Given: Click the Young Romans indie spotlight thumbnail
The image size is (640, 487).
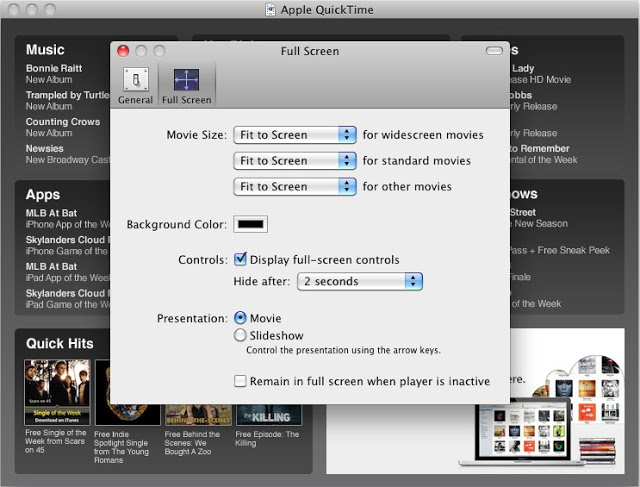Looking at the screenshot, I should point(128,415).
